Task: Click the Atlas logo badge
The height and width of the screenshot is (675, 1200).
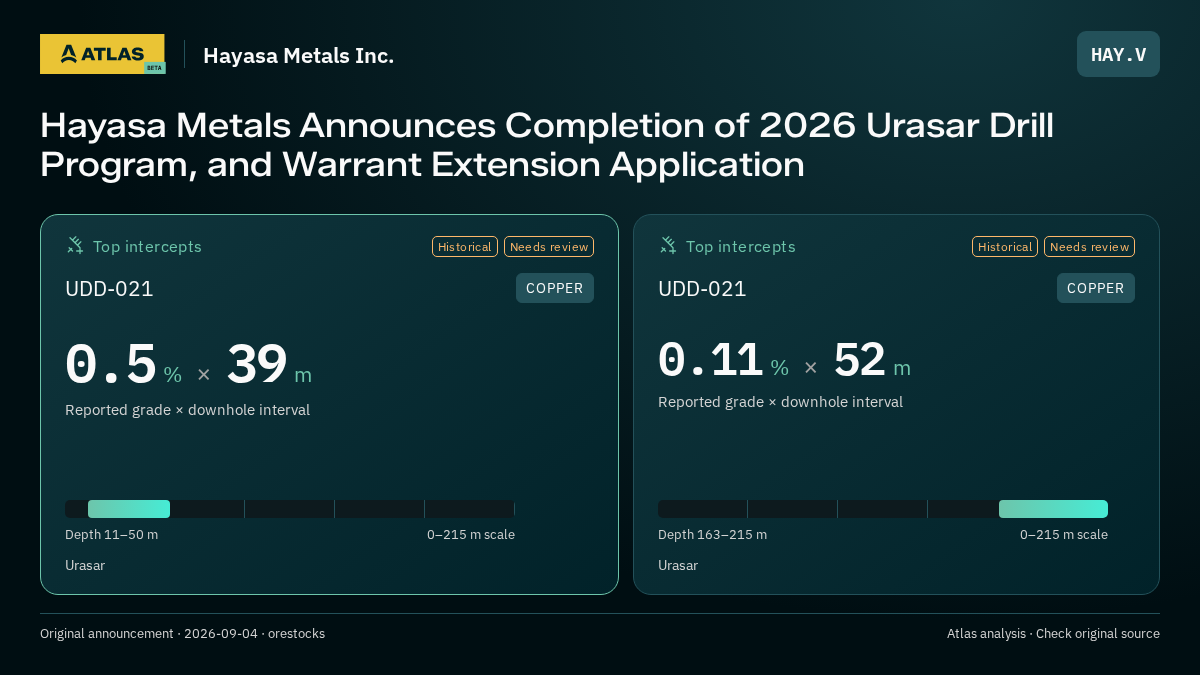Action: tap(102, 54)
